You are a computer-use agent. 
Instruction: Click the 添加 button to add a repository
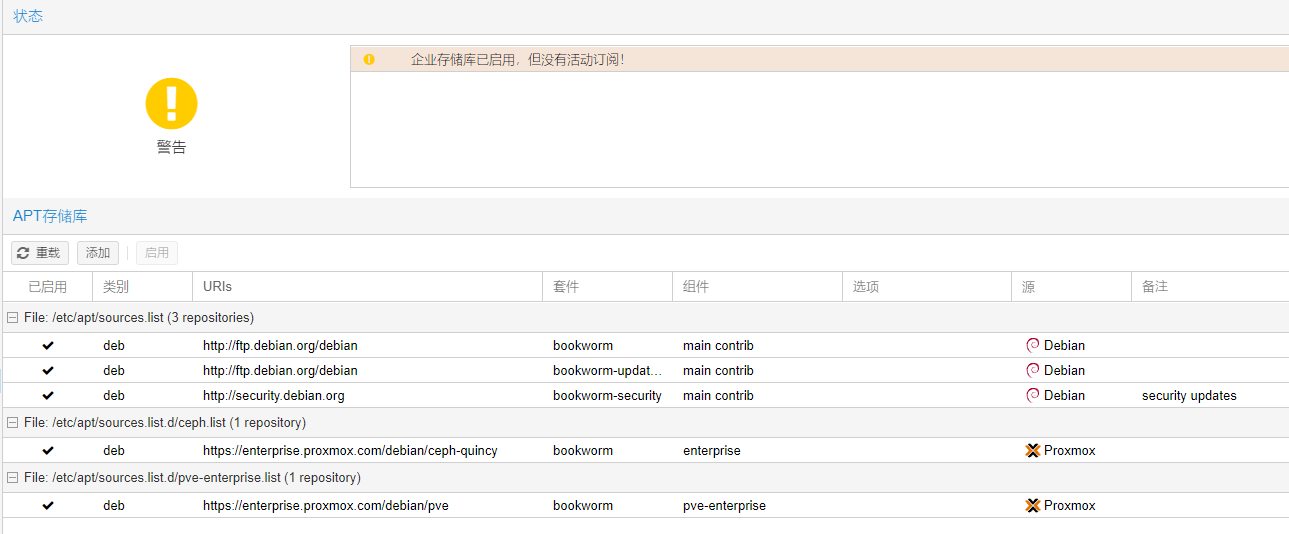tap(98, 253)
